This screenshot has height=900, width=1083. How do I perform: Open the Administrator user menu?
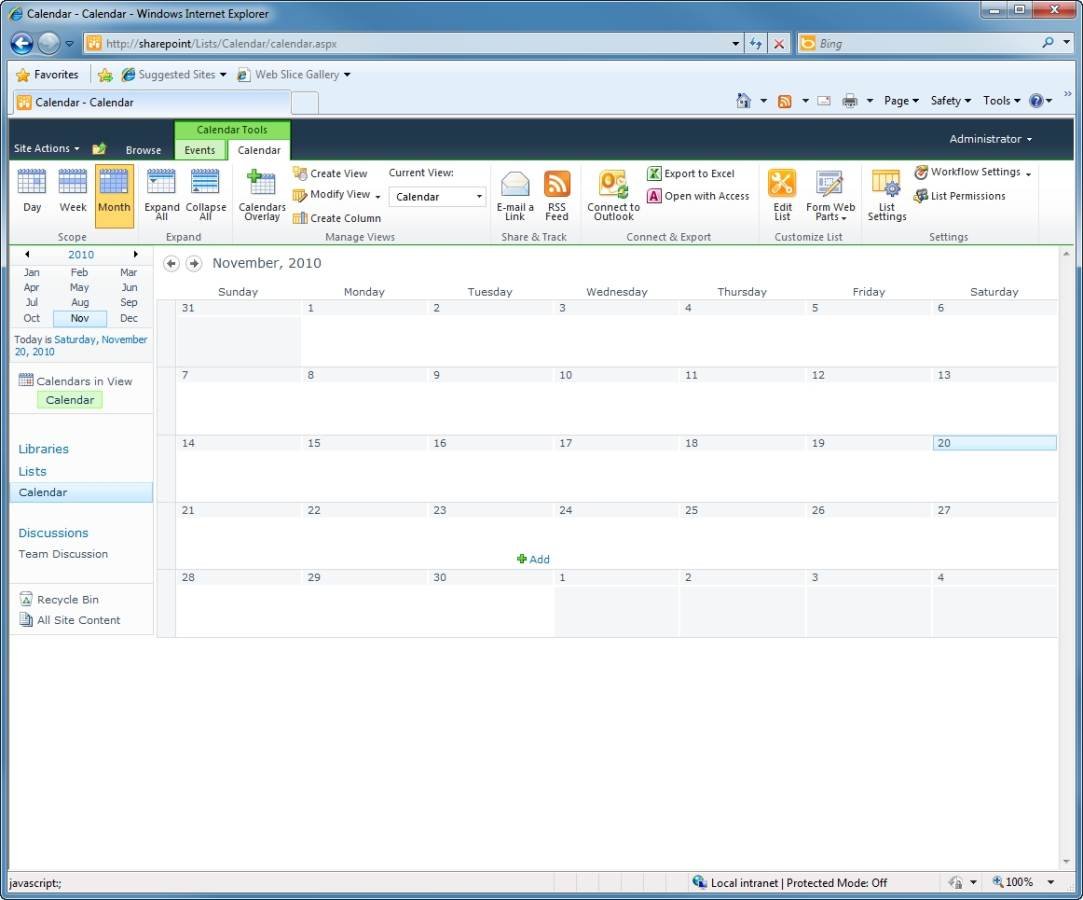click(990, 139)
